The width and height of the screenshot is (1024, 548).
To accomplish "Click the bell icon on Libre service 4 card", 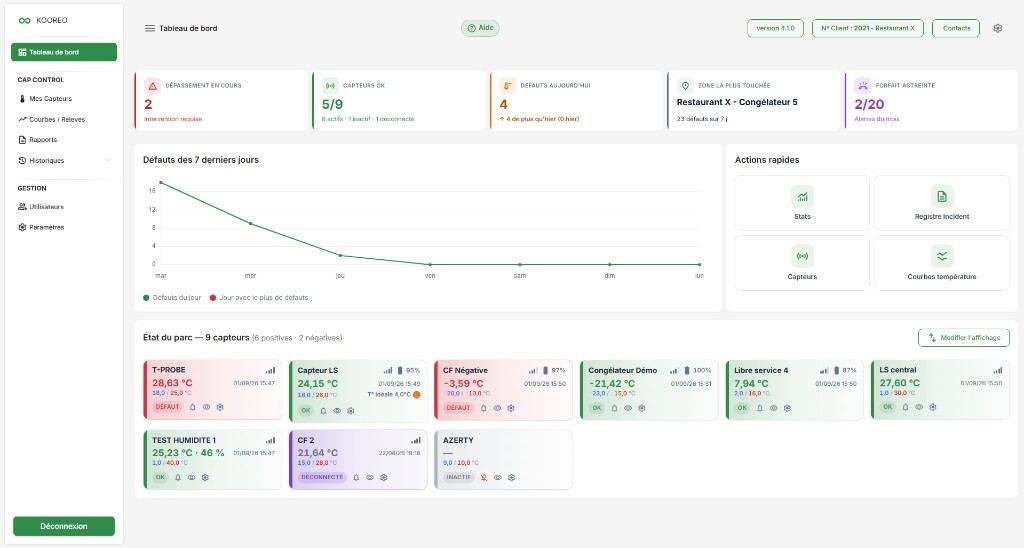I will coord(760,408).
